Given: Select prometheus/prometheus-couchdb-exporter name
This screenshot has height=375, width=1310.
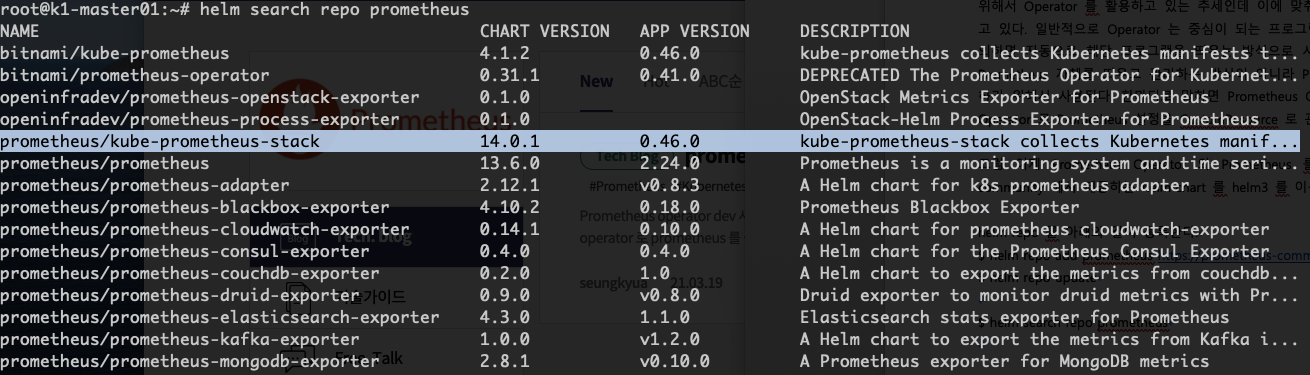Looking at the screenshot, I should [190, 273].
